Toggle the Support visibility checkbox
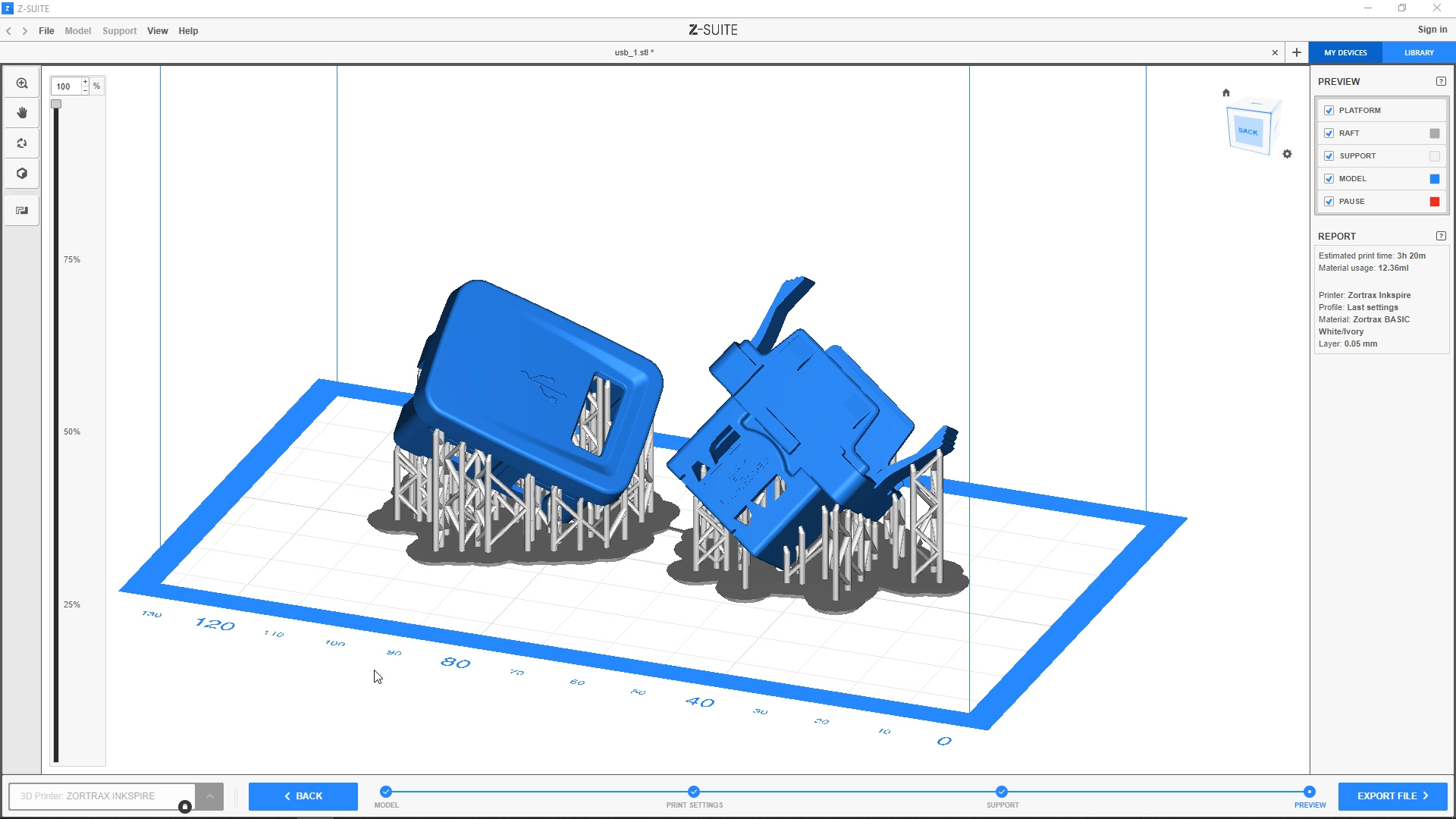This screenshot has height=819, width=1456. [x=1329, y=156]
